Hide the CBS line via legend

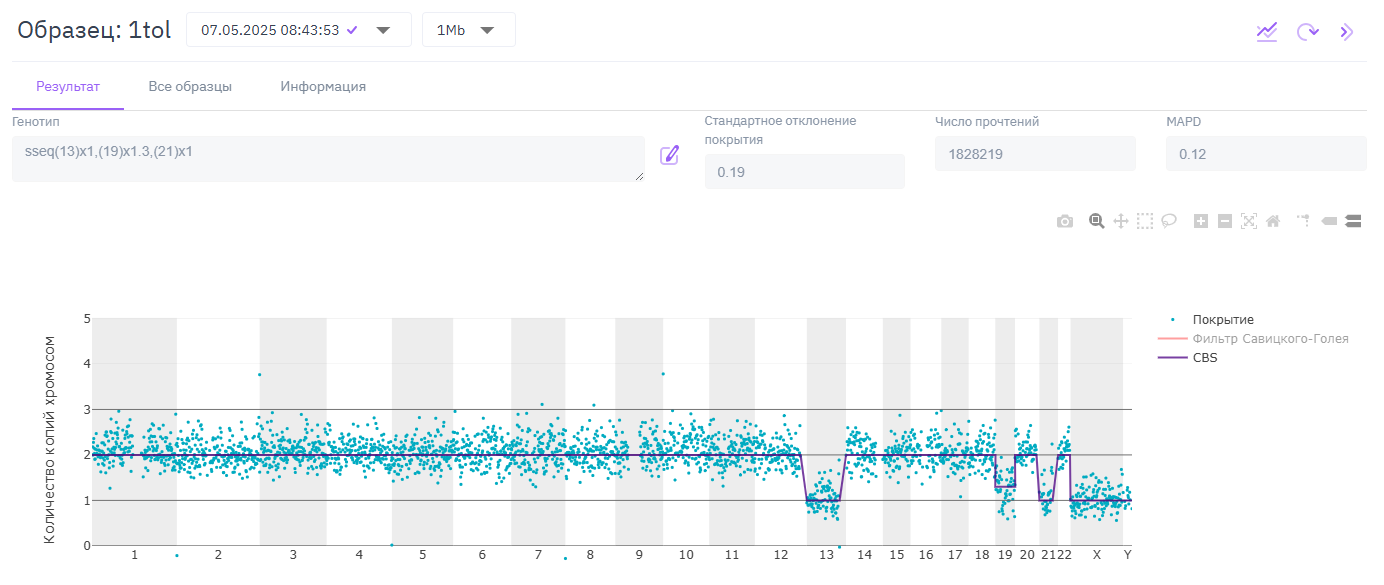tap(1205, 357)
